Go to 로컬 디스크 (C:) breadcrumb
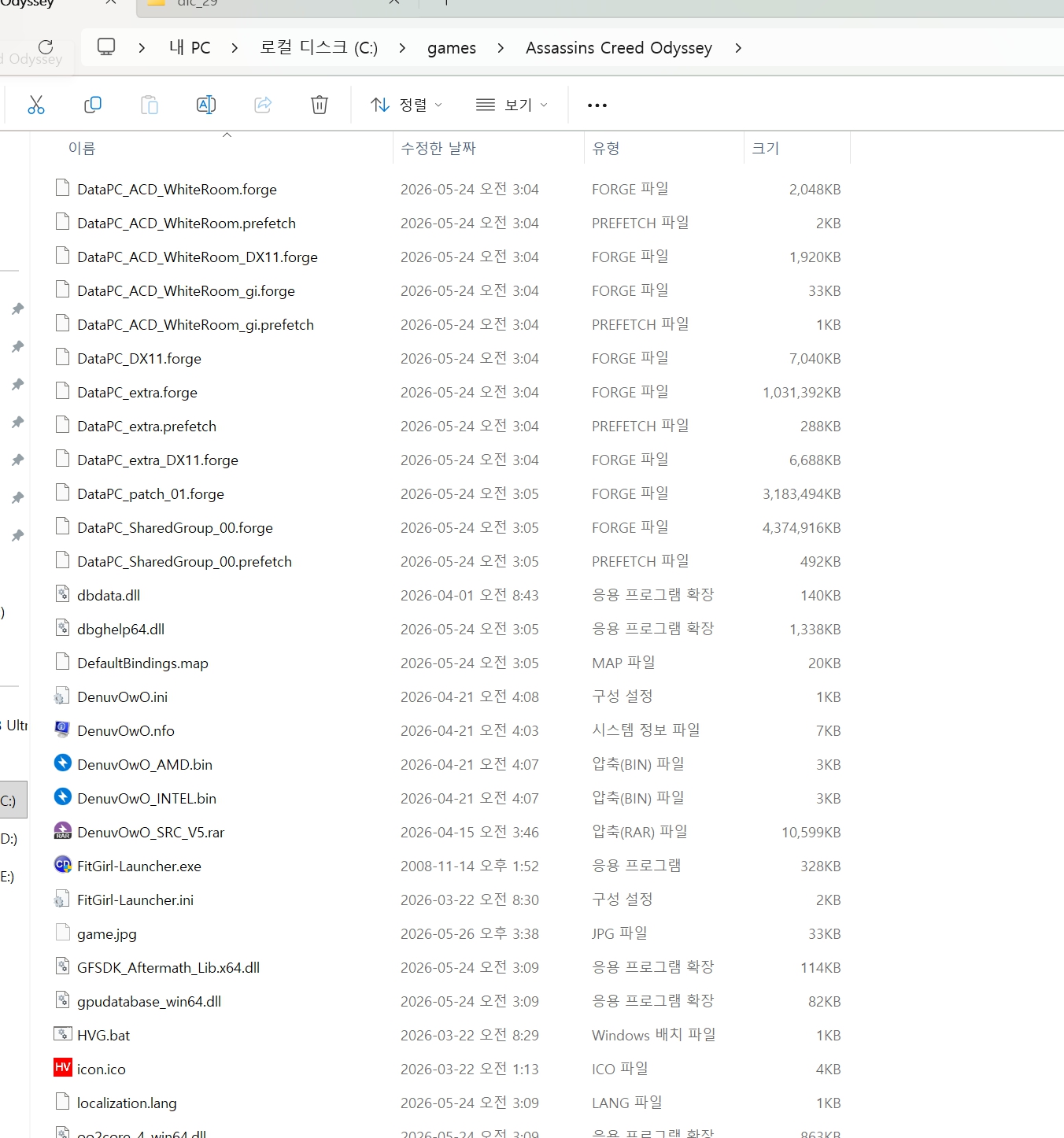This screenshot has width=1064, height=1138. point(319,48)
